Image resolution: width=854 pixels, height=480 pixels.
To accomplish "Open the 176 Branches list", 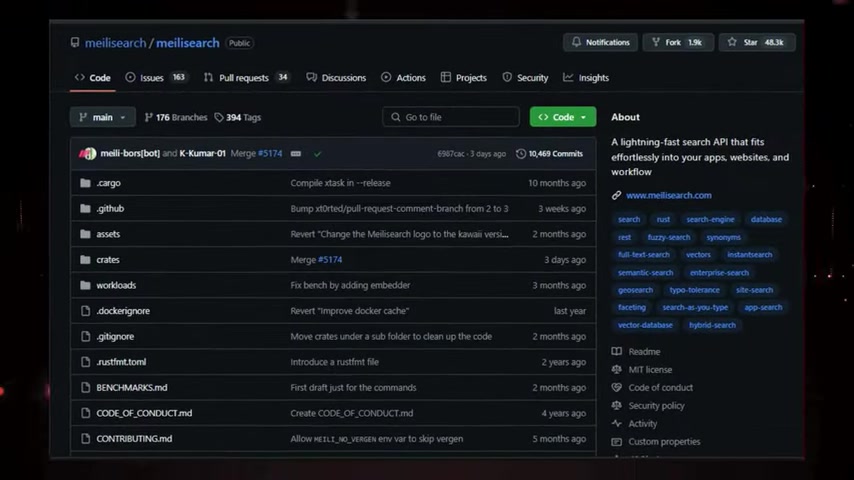I will (175, 117).
